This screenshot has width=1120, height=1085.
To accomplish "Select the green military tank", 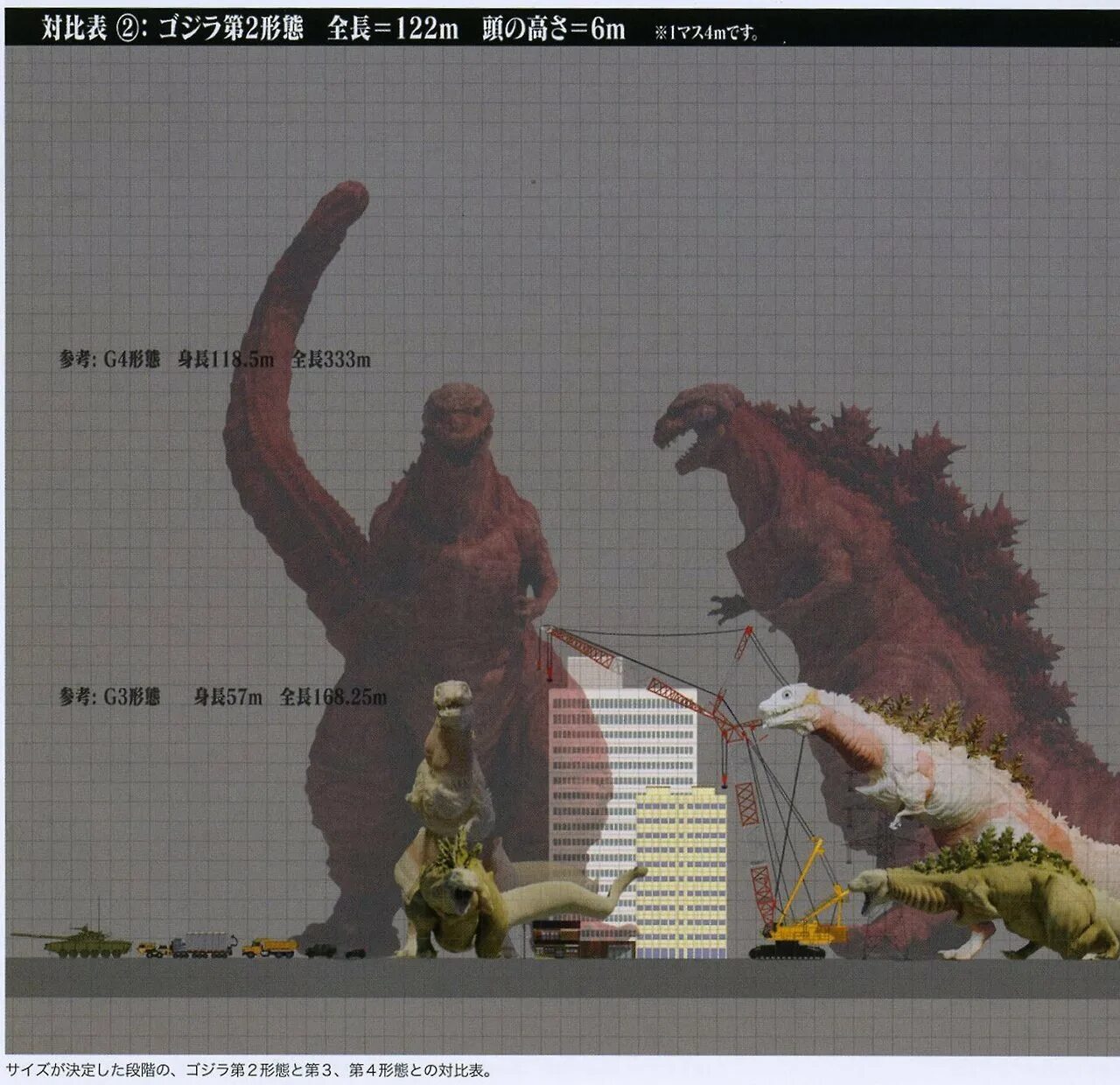I will pyautogui.click(x=72, y=942).
